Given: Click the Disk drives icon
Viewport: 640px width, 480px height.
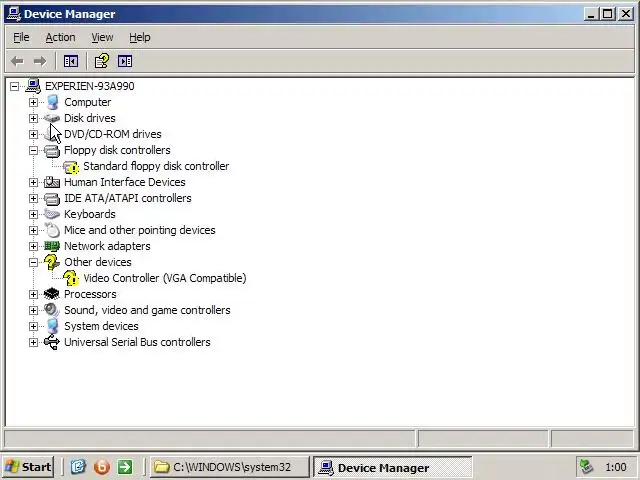Looking at the screenshot, I should (52, 118).
